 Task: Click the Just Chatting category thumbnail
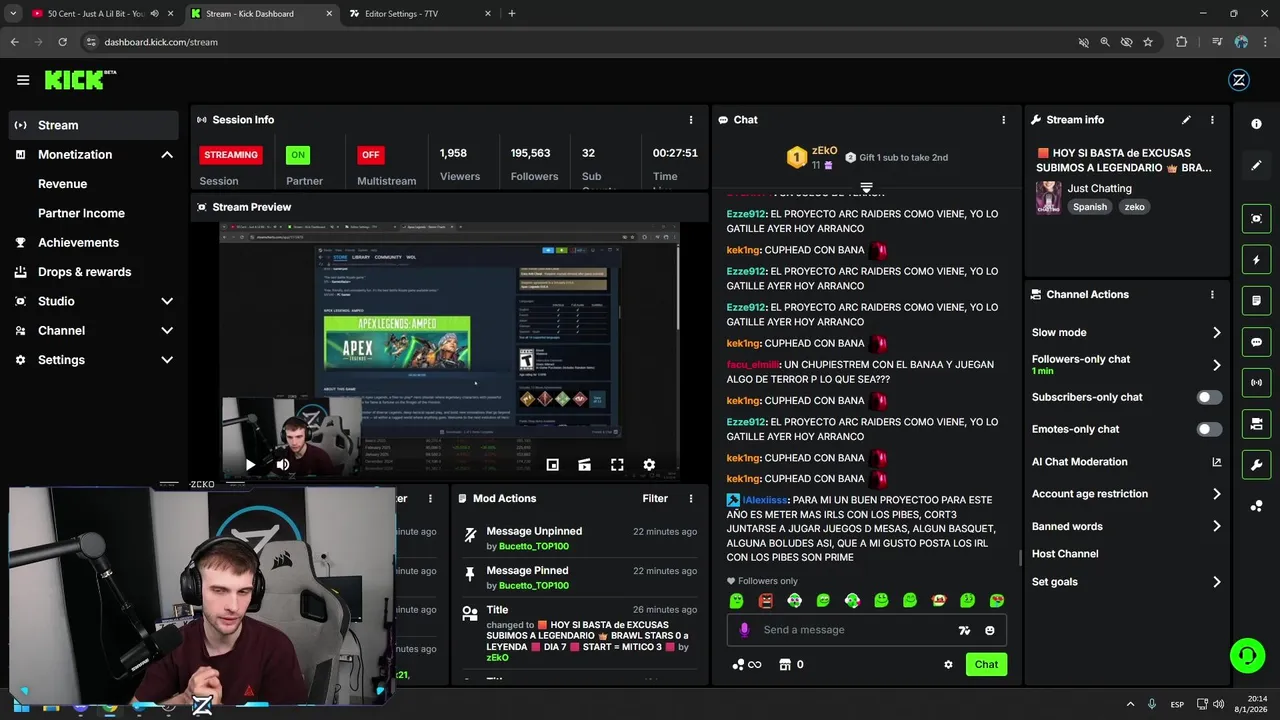(1048, 197)
